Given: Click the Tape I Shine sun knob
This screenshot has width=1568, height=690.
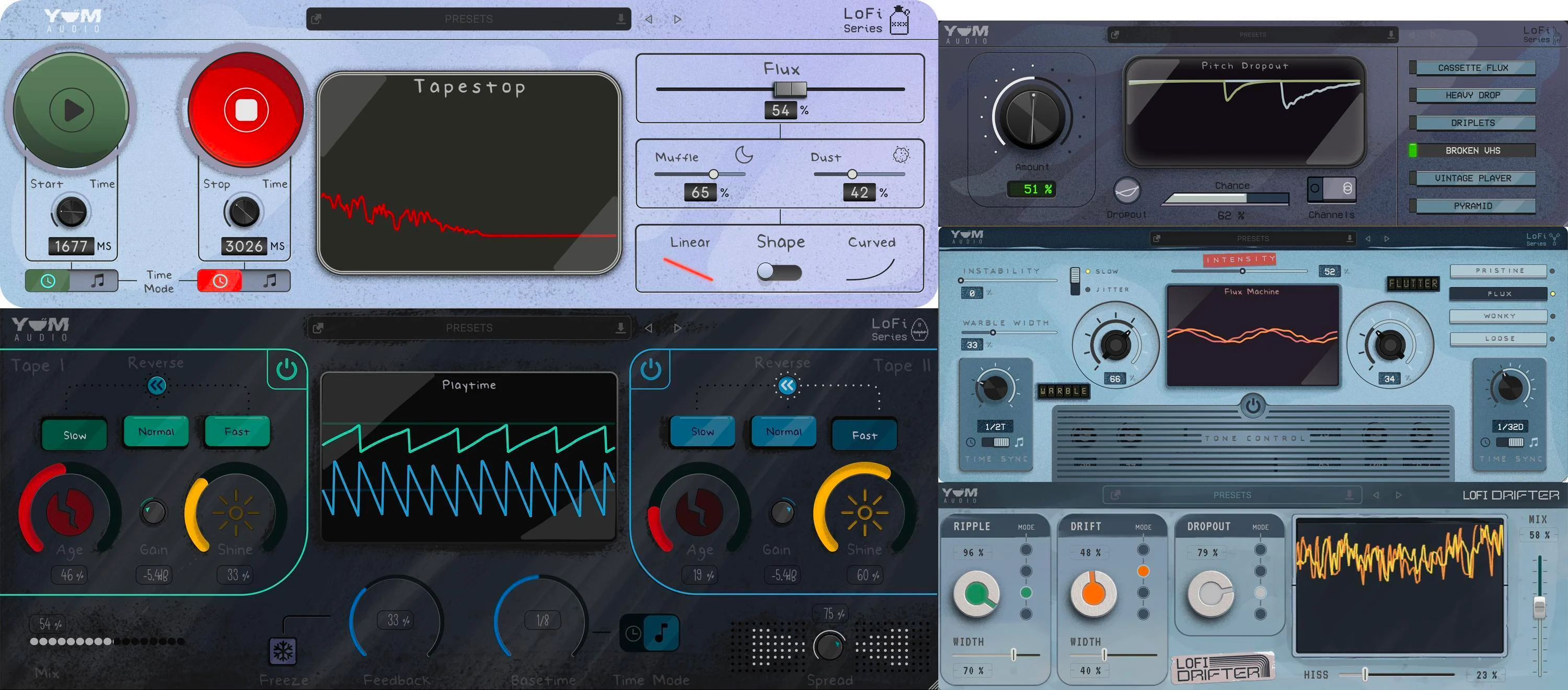Looking at the screenshot, I should coord(236,513).
